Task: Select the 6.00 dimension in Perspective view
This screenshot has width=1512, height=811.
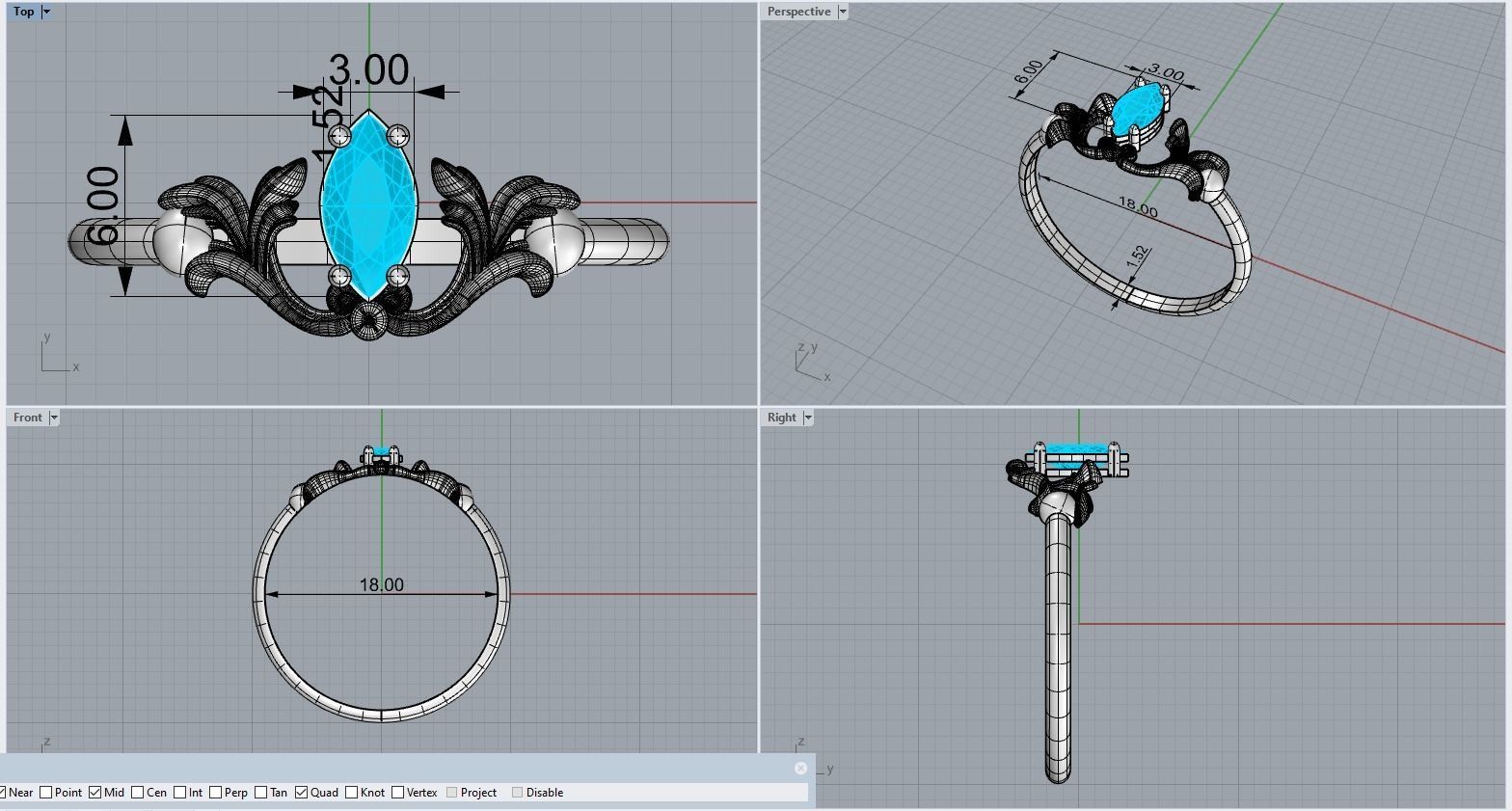Action: [x=1028, y=72]
